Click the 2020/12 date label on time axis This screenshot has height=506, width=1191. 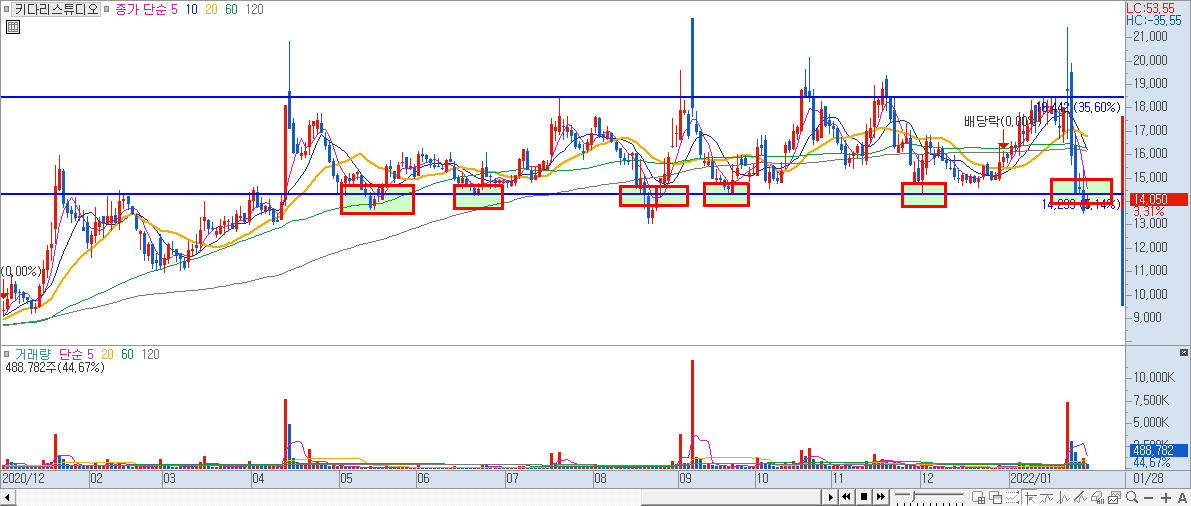(x=24, y=480)
